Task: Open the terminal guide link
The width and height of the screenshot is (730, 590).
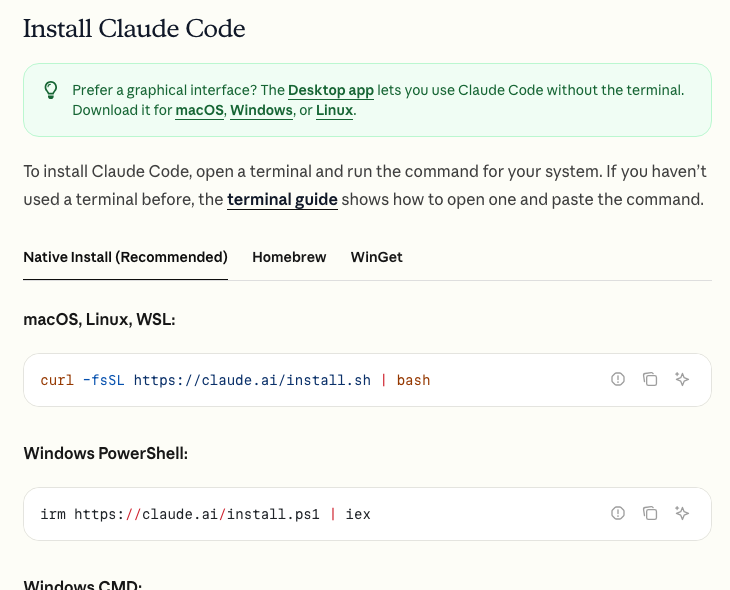Action: coord(282,199)
